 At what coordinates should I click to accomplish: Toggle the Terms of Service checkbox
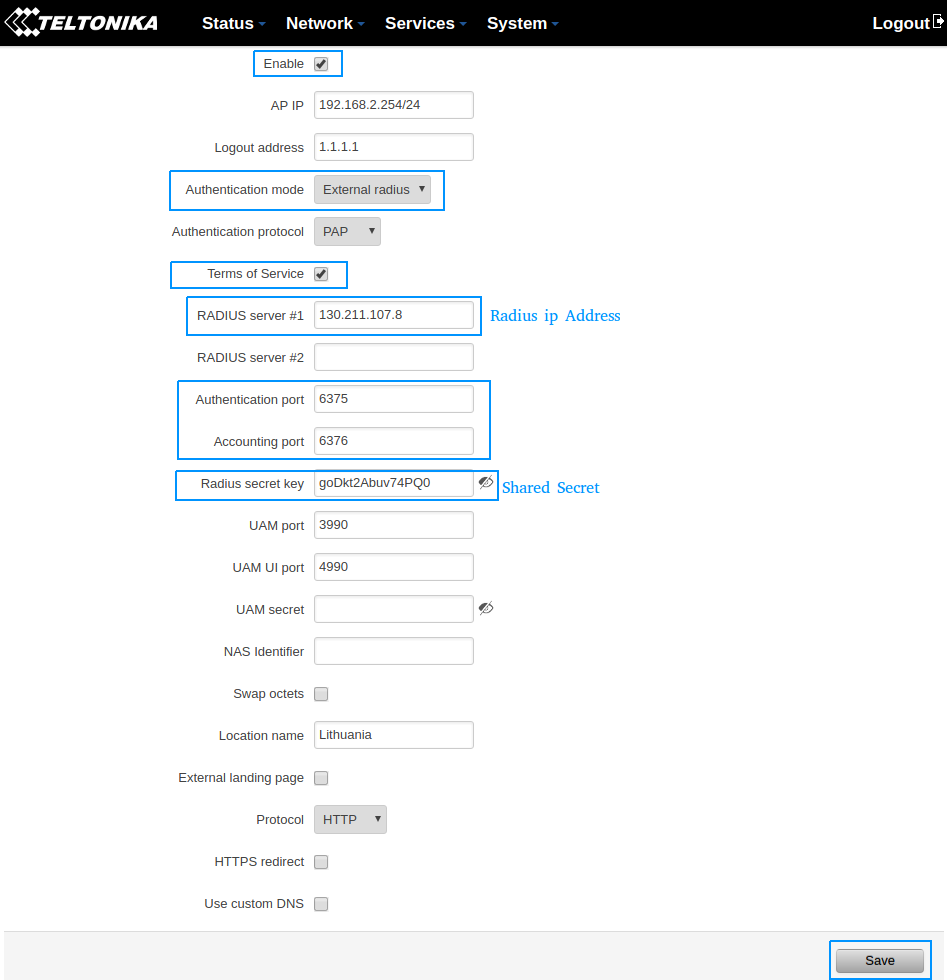tap(321, 274)
